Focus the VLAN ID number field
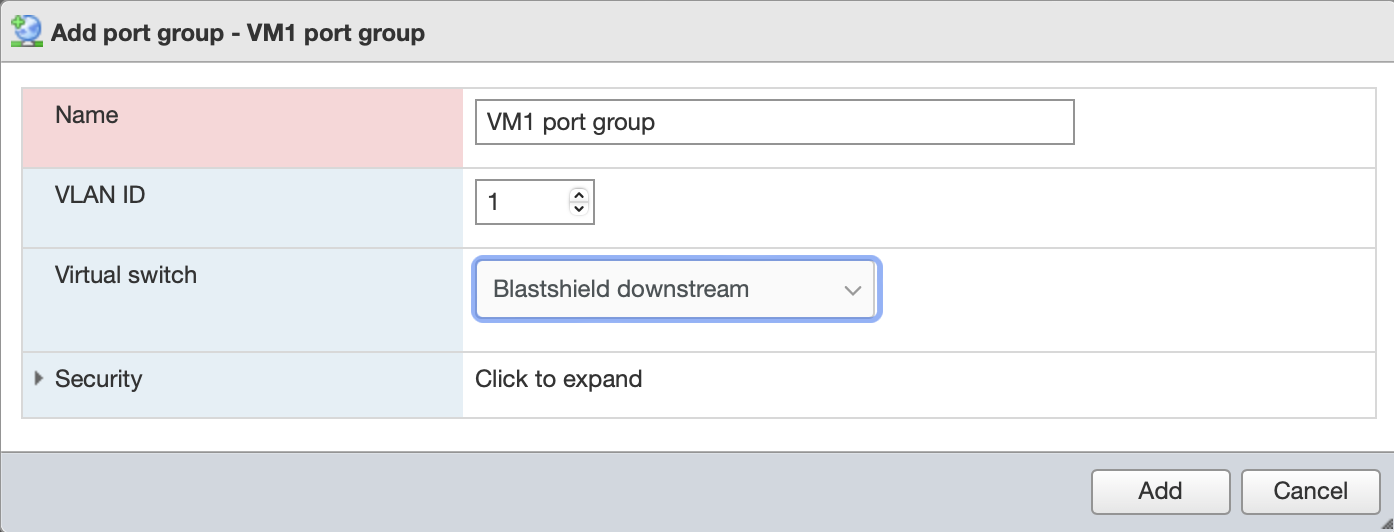This screenshot has height=532, width=1394. (522, 203)
